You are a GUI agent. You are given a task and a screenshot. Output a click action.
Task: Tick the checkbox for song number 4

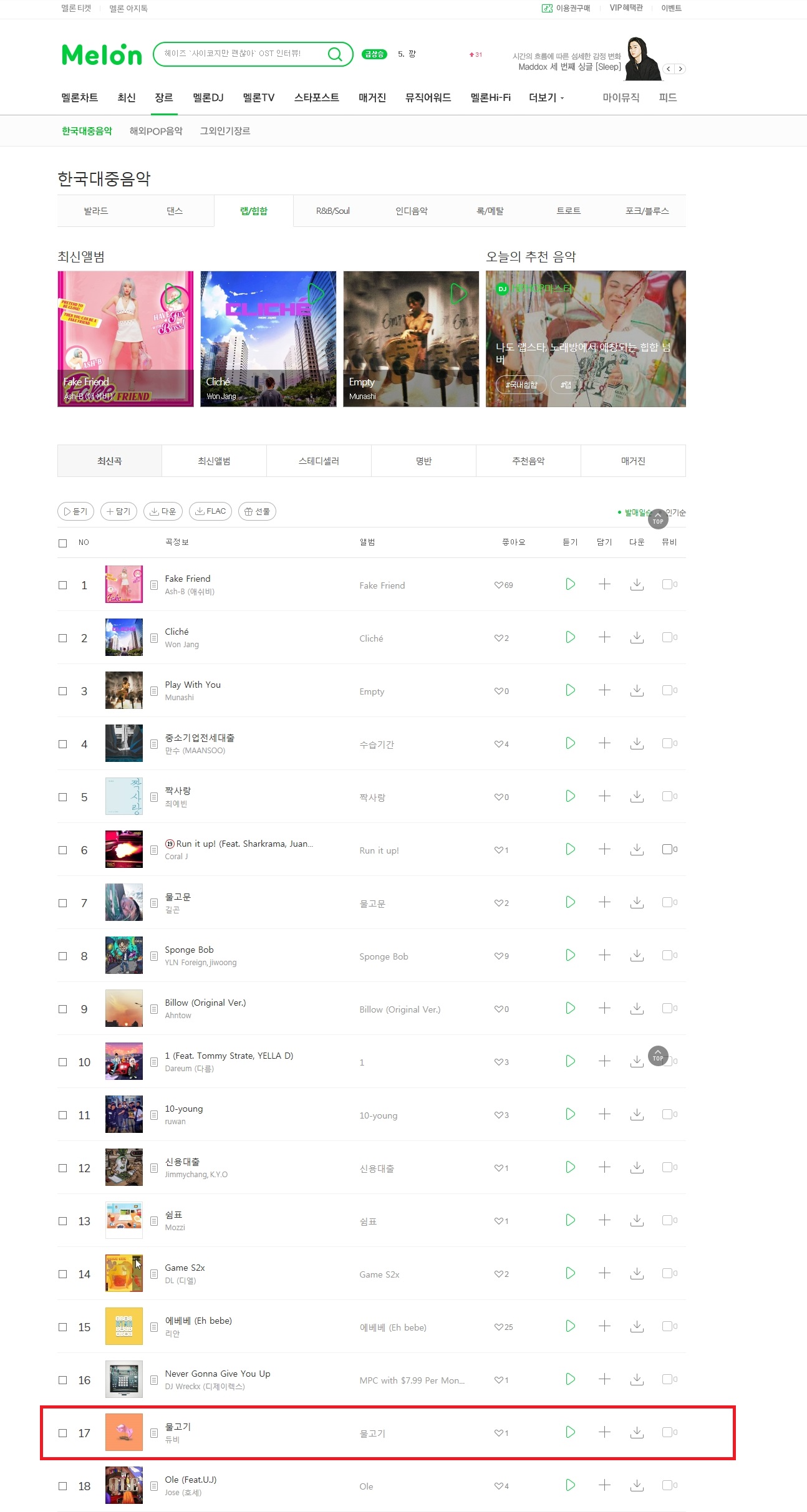click(62, 744)
